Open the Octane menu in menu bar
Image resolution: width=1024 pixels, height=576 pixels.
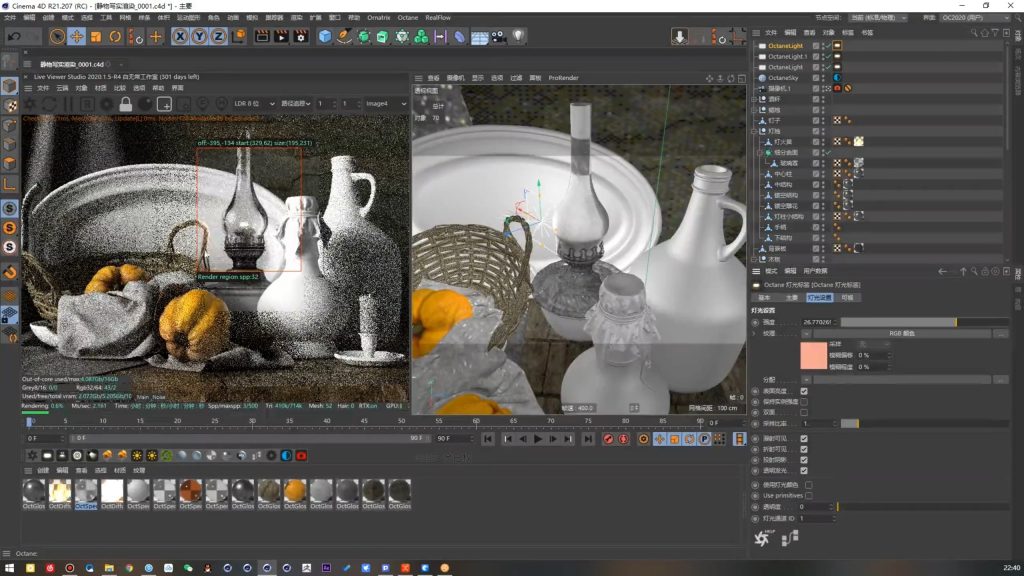407,17
